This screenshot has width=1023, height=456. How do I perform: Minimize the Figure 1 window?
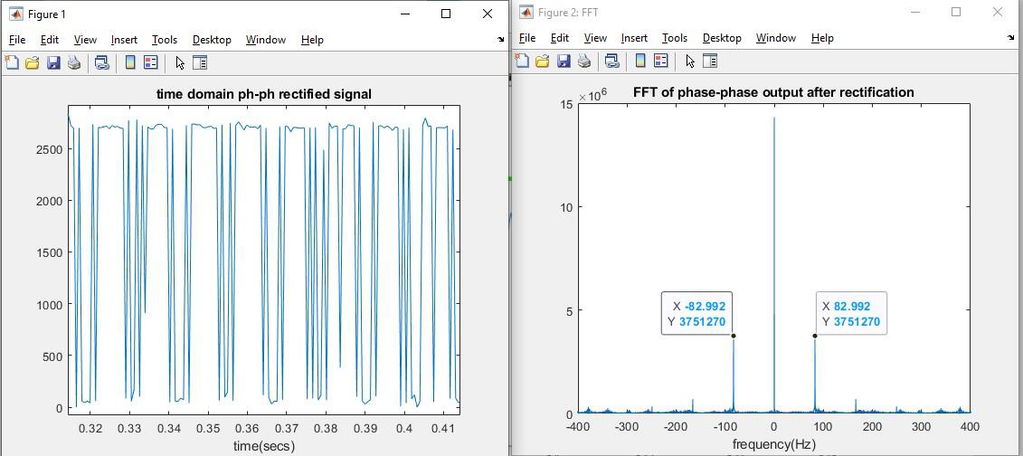405,13
